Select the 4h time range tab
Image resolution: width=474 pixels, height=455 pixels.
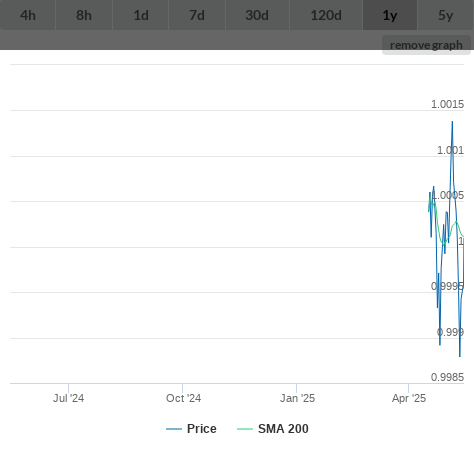[x=28, y=15]
